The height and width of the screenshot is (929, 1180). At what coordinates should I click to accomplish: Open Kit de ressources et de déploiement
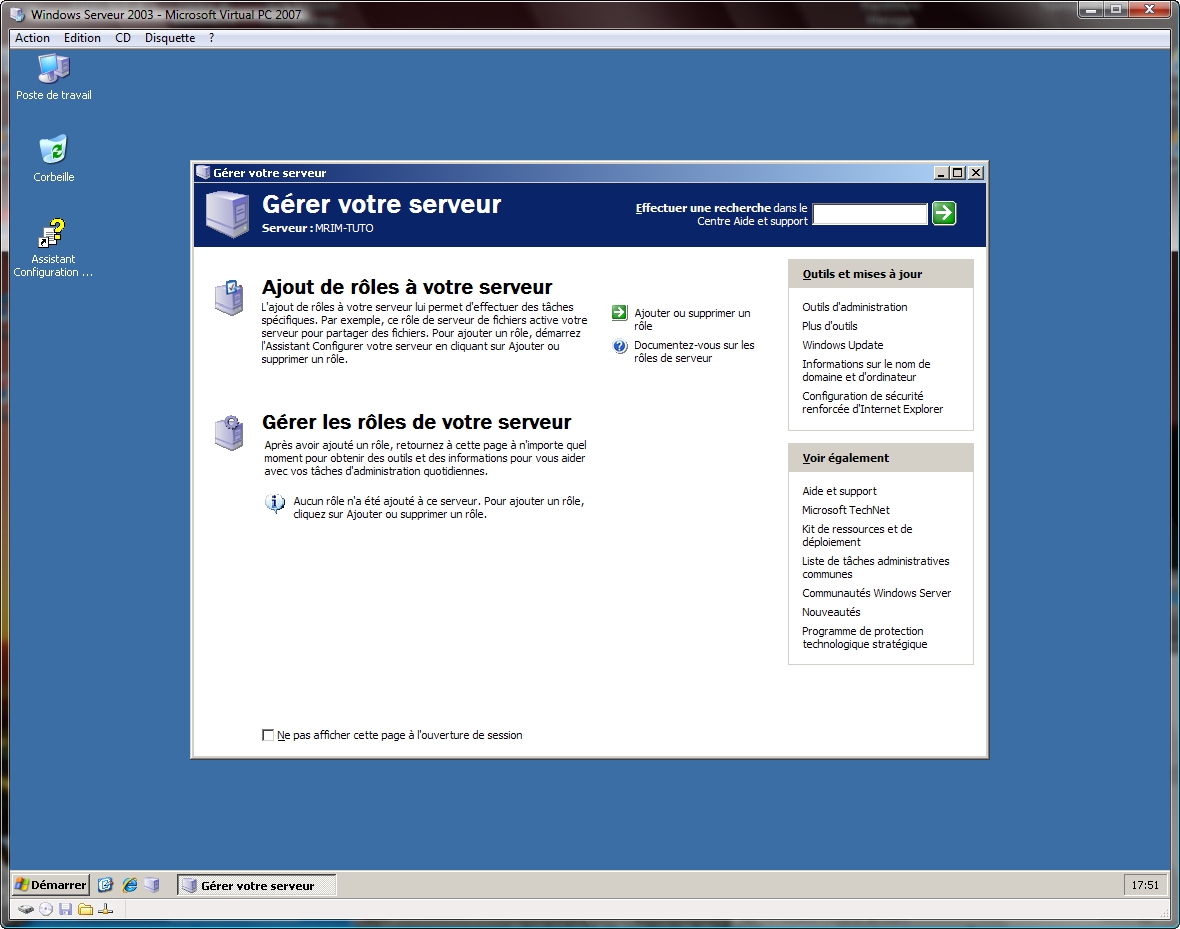pos(856,535)
